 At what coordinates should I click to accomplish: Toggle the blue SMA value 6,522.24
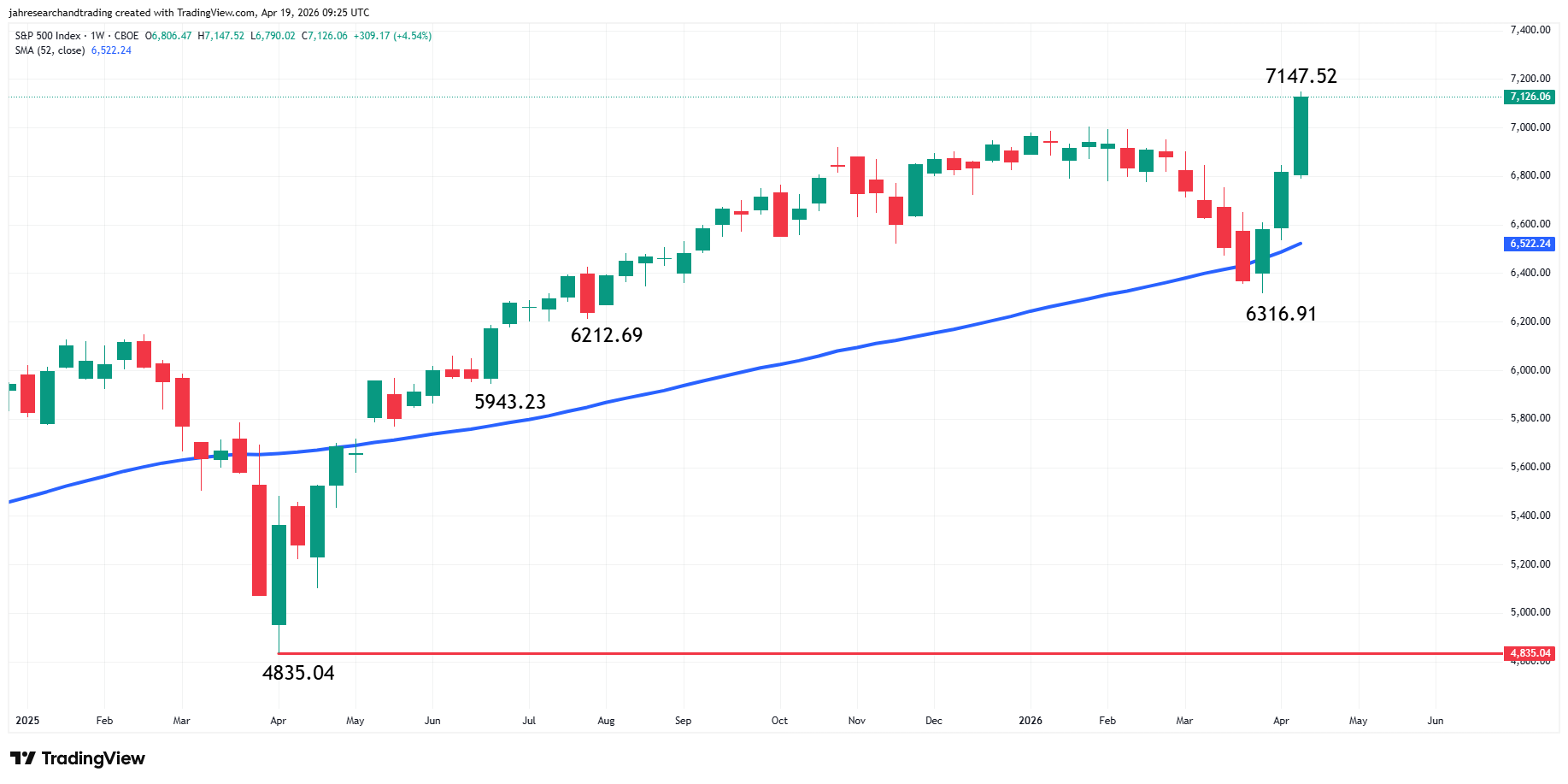pyautogui.click(x=111, y=50)
